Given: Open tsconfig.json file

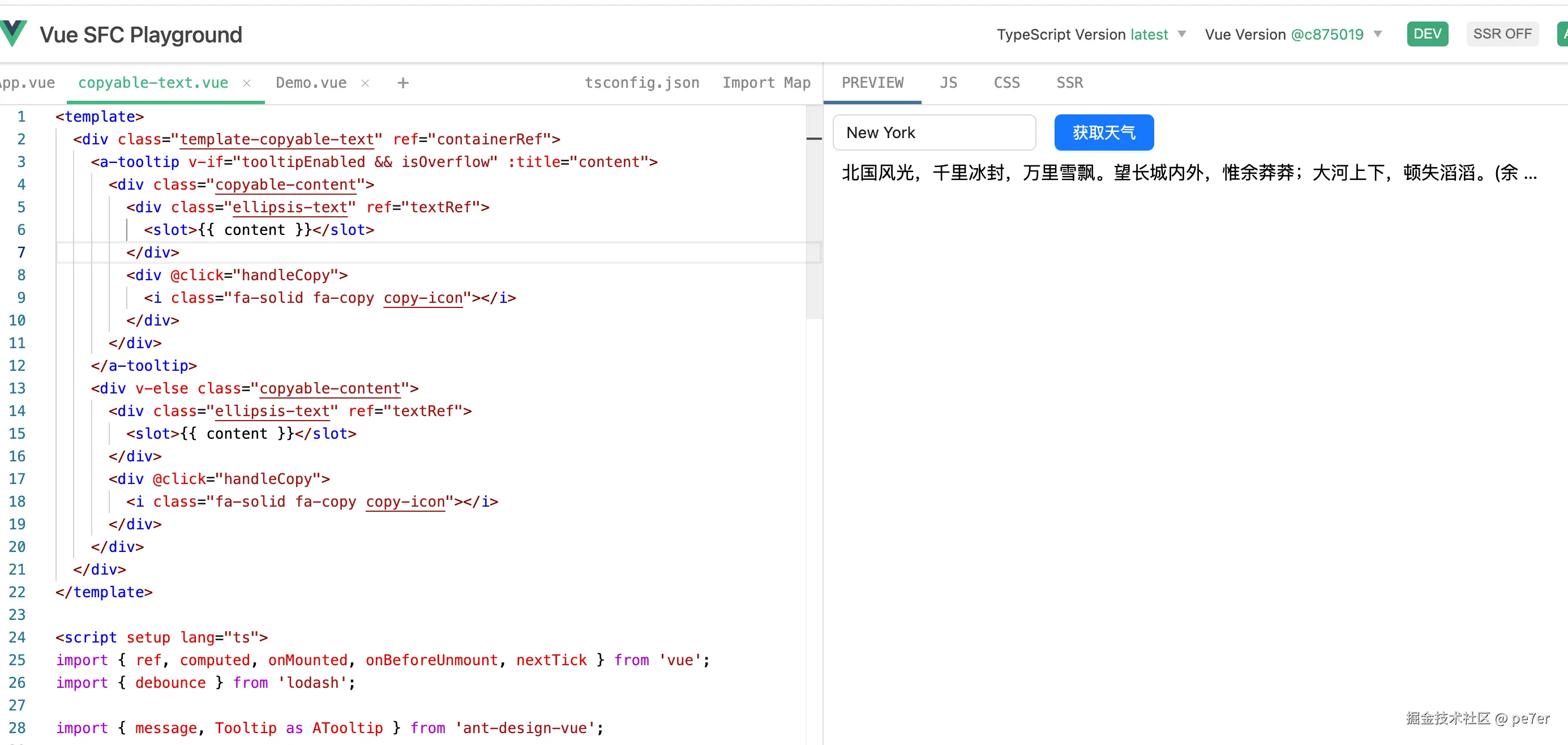Looking at the screenshot, I should pos(641,83).
